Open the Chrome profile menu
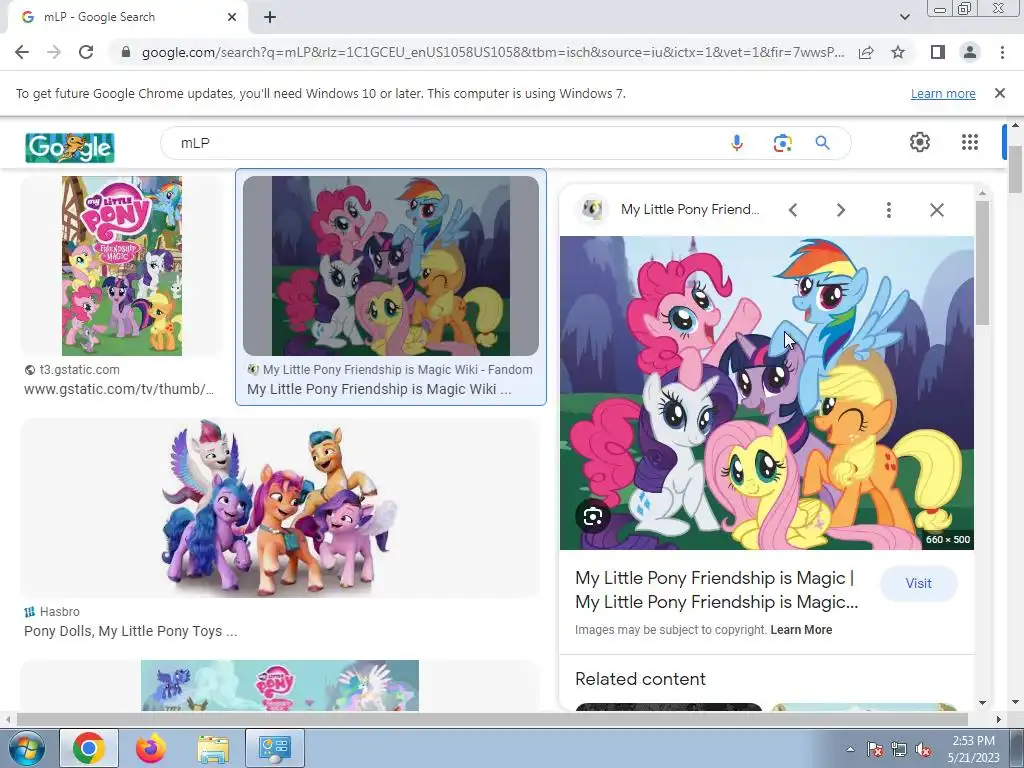 (x=970, y=52)
